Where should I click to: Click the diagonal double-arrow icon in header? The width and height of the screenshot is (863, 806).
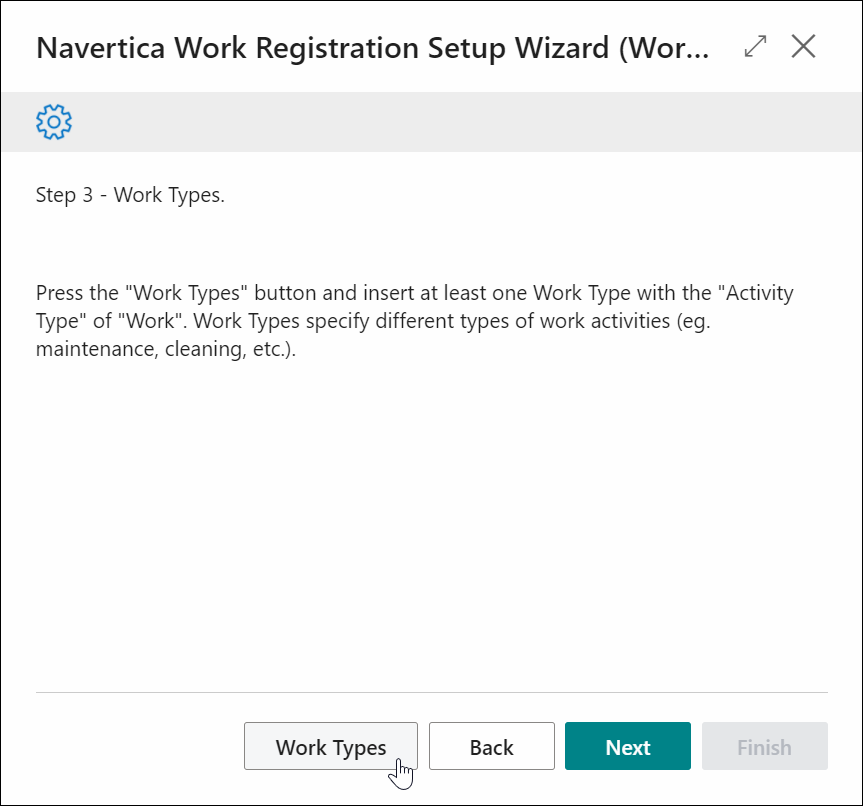point(755,46)
